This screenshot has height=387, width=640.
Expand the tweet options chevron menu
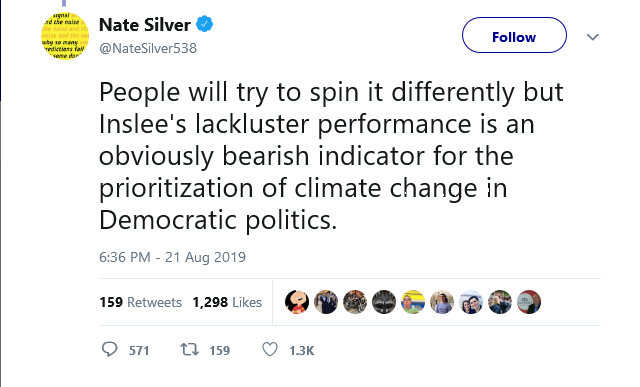click(593, 37)
